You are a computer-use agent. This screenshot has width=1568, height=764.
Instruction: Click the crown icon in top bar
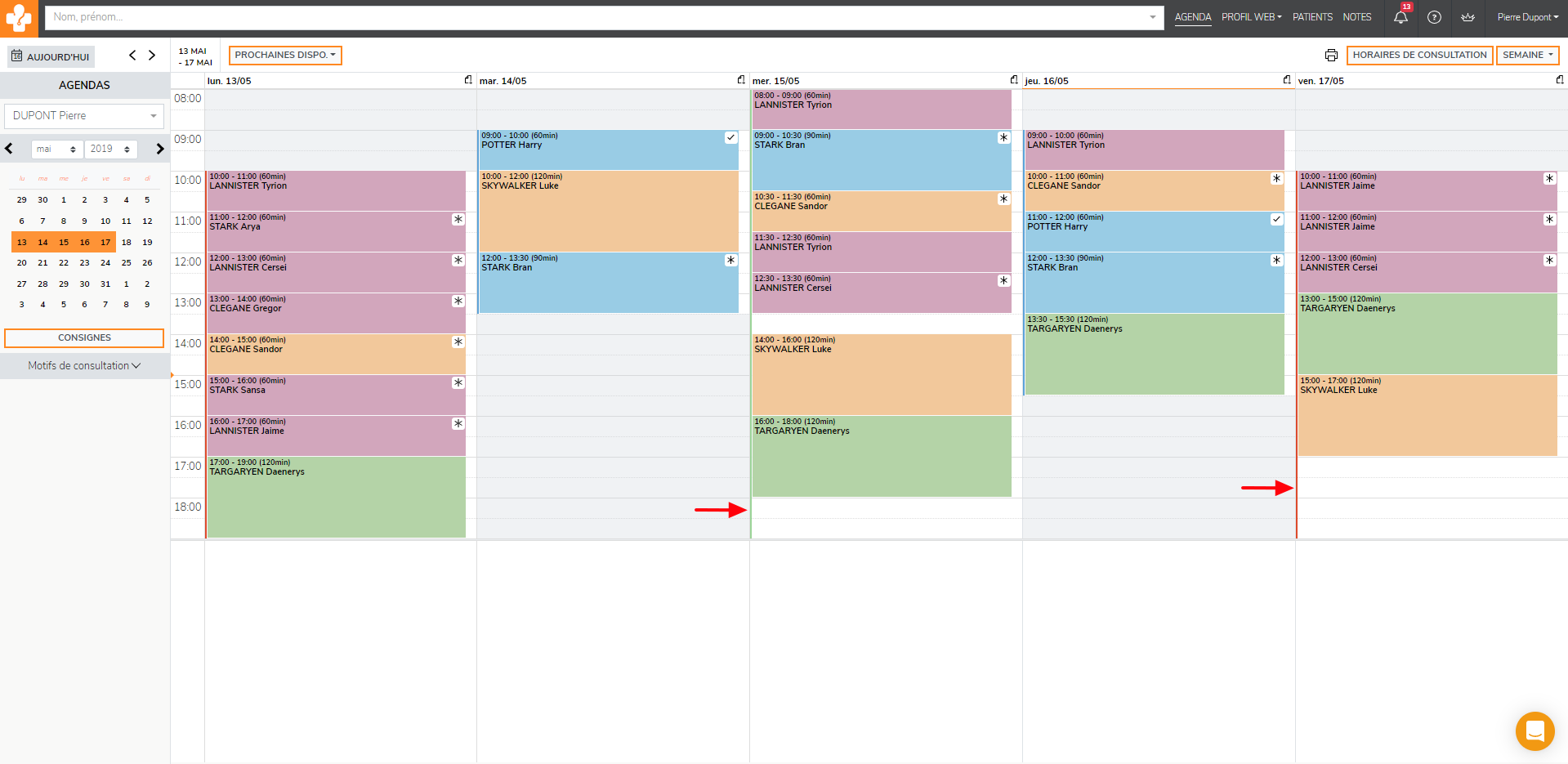pyautogui.click(x=1467, y=17)
